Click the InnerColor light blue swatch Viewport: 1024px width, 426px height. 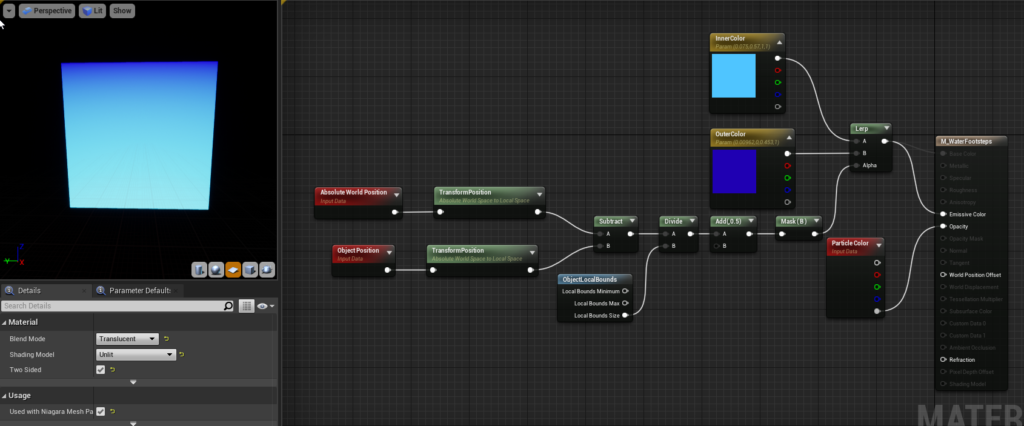point(733,76)
